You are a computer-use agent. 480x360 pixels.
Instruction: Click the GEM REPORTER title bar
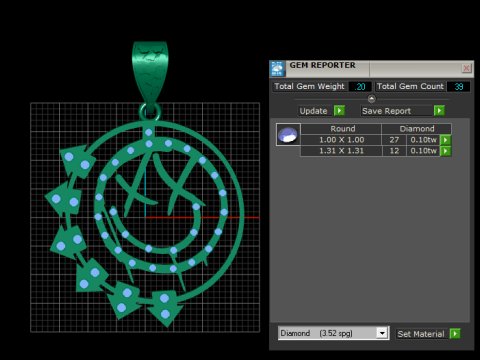pyautogui.click(x=372, y=68)
